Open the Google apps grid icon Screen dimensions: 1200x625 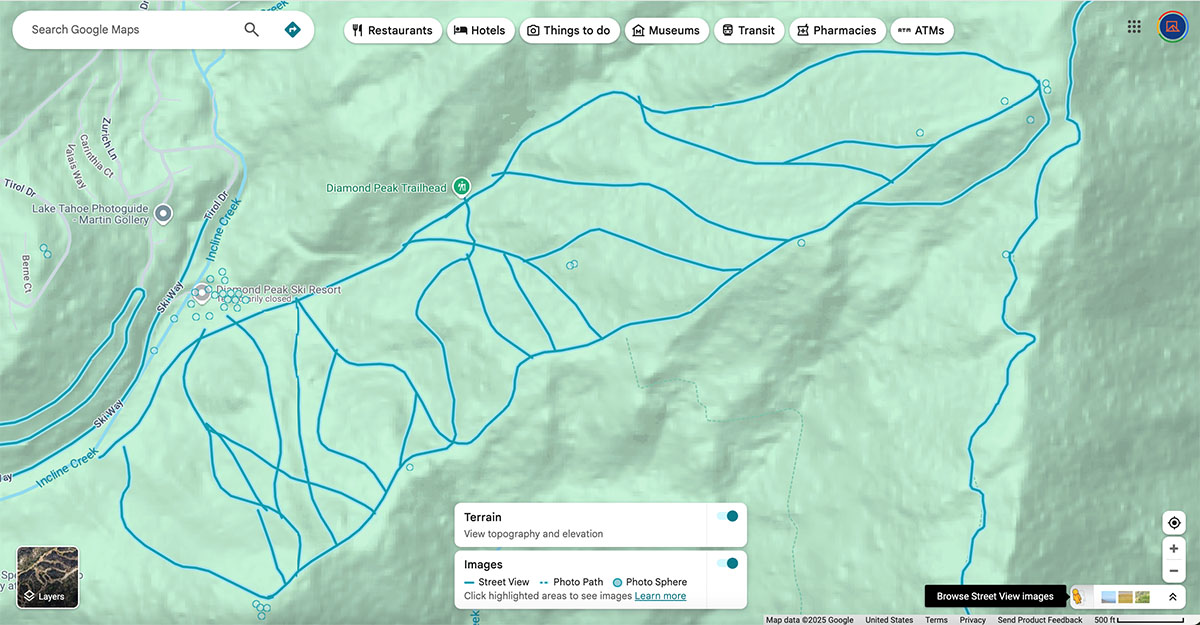pyautogui.click(x=1134, y=25)
